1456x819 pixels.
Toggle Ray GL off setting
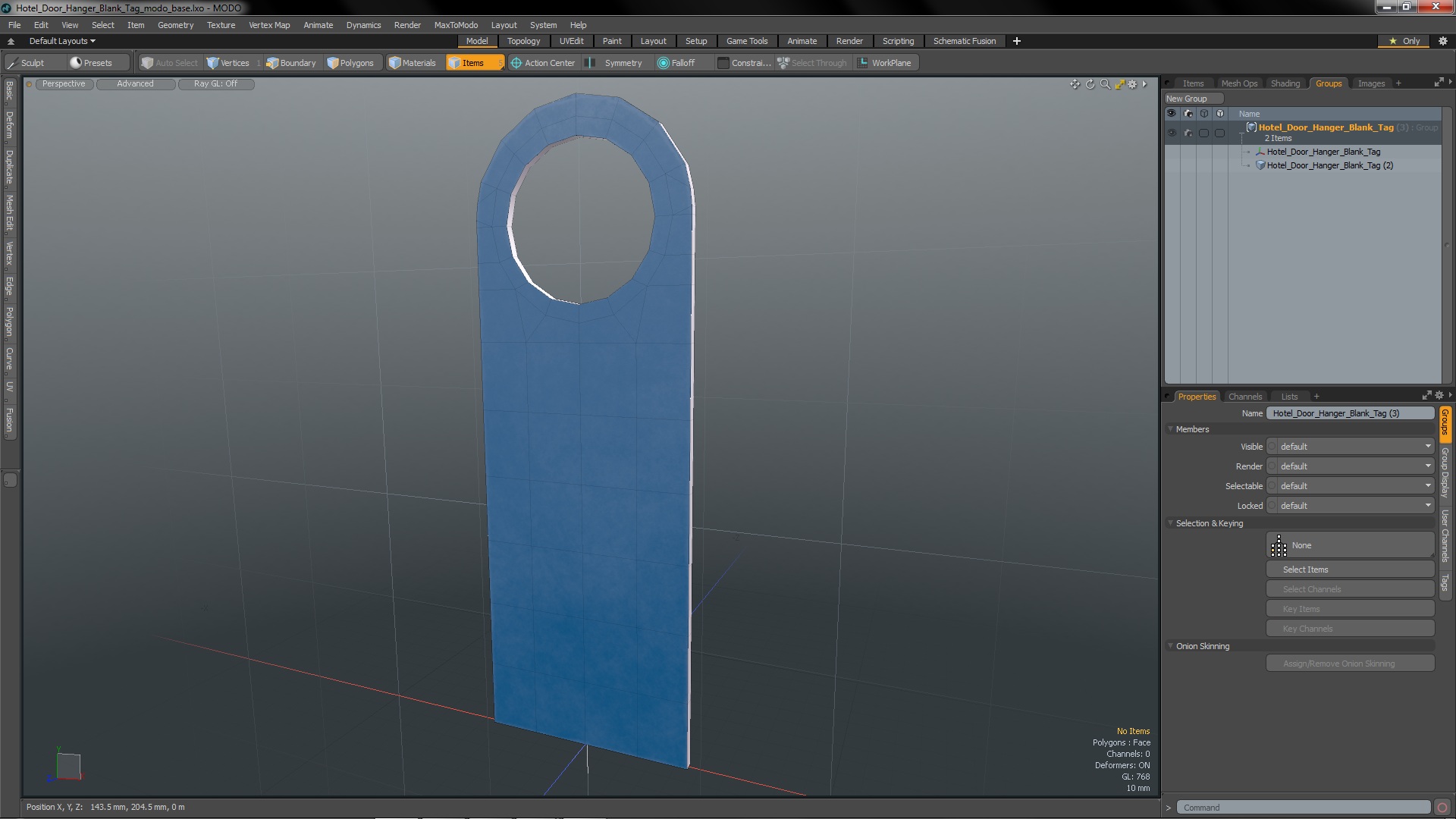(x=215, y=84)
